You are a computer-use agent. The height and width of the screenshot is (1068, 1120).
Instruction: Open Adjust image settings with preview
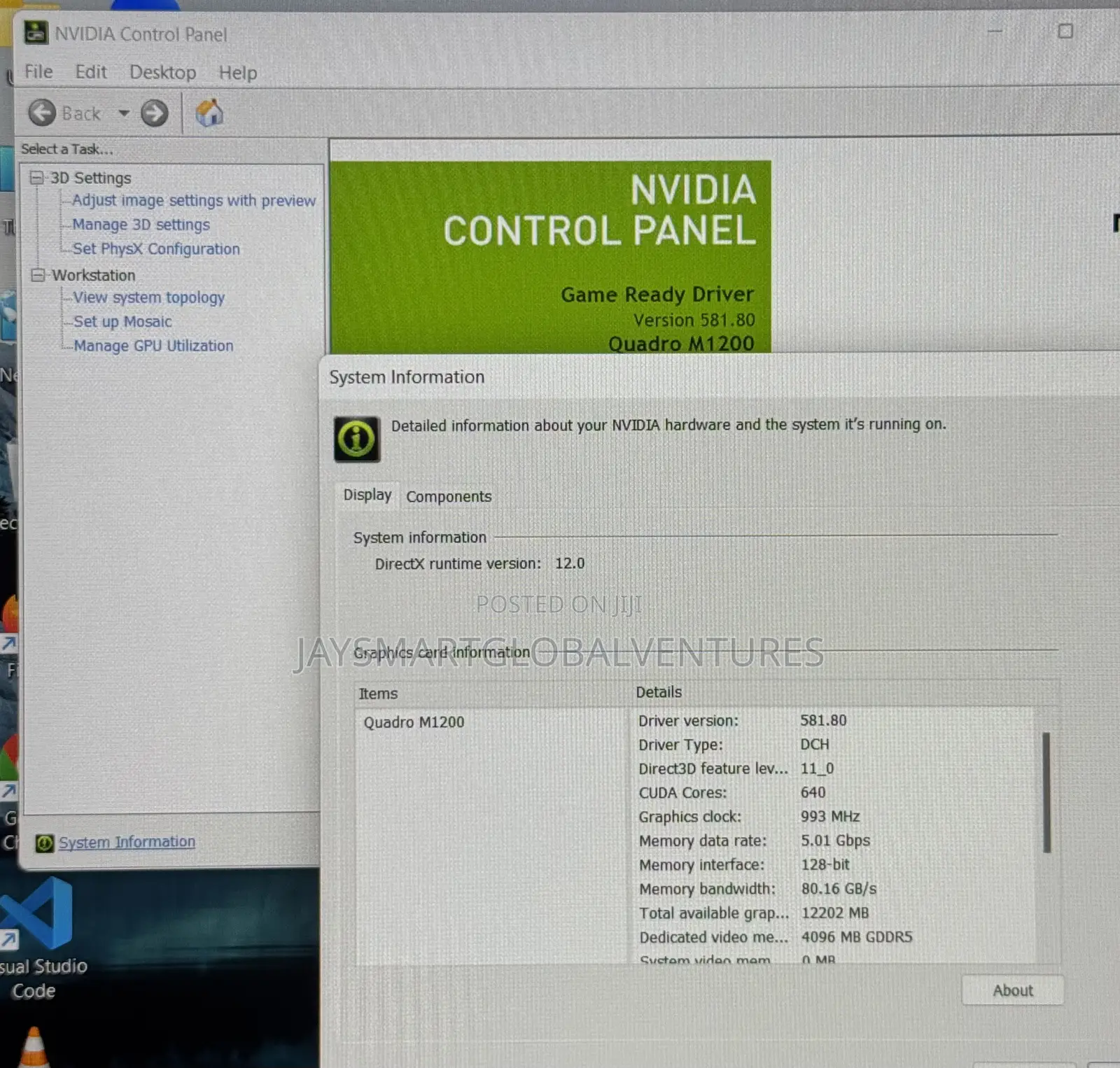194,200
